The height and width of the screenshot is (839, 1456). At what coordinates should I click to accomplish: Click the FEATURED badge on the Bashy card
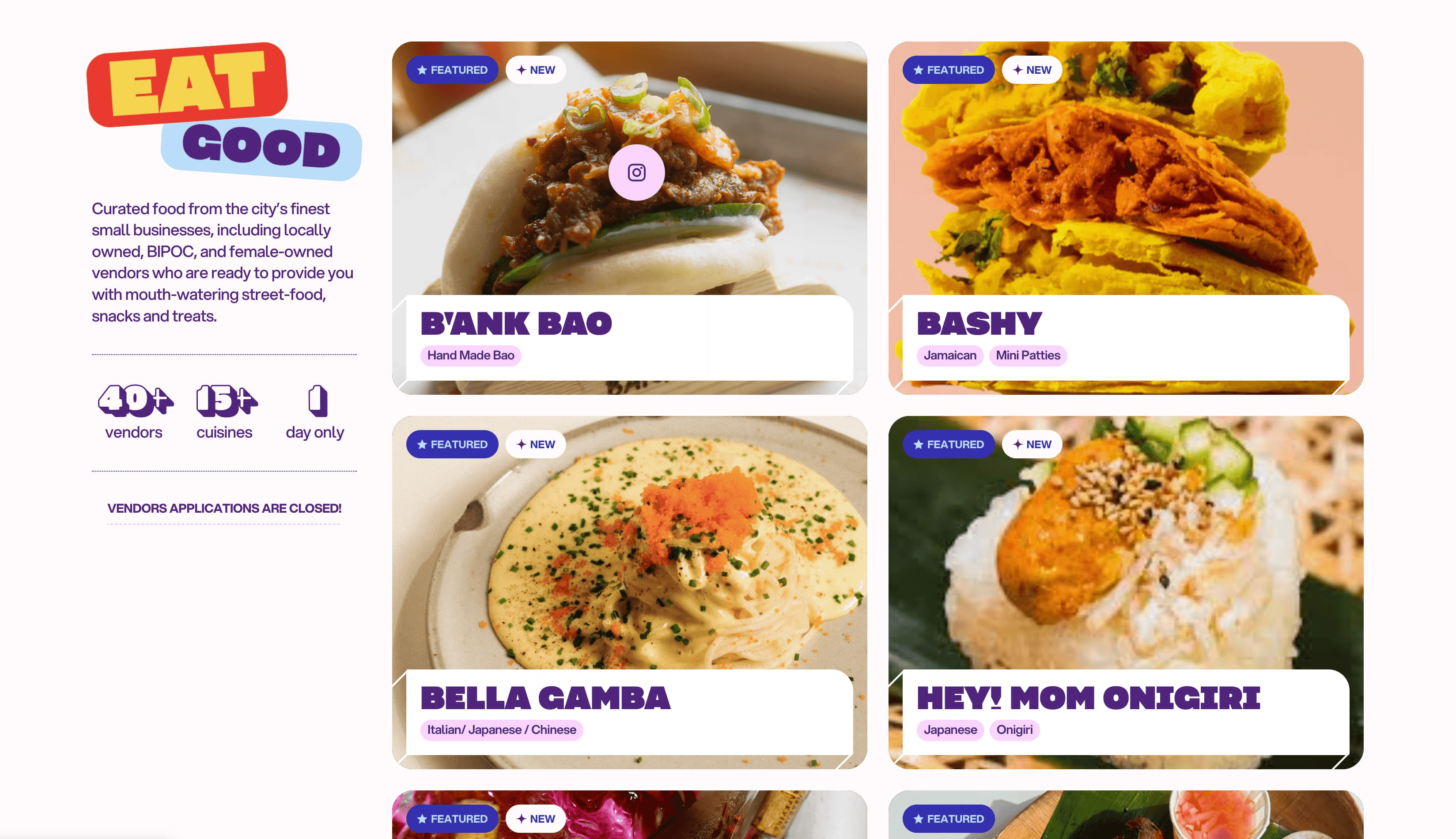click(949, 70)
